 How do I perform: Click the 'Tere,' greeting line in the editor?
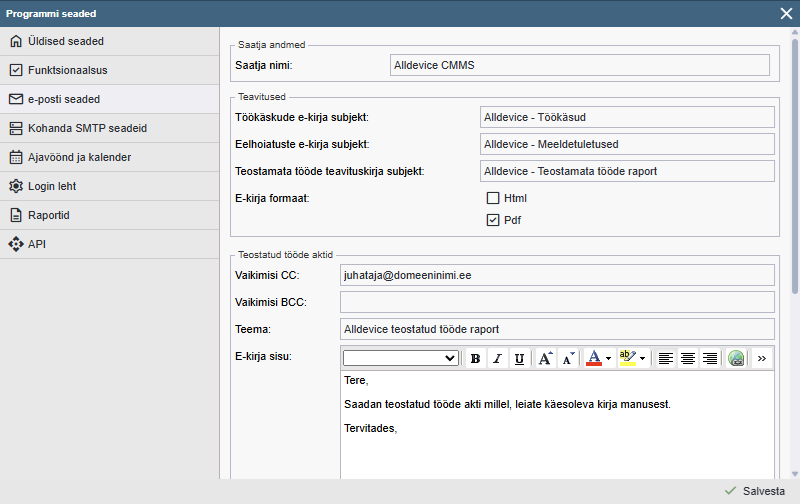point(356,381)
